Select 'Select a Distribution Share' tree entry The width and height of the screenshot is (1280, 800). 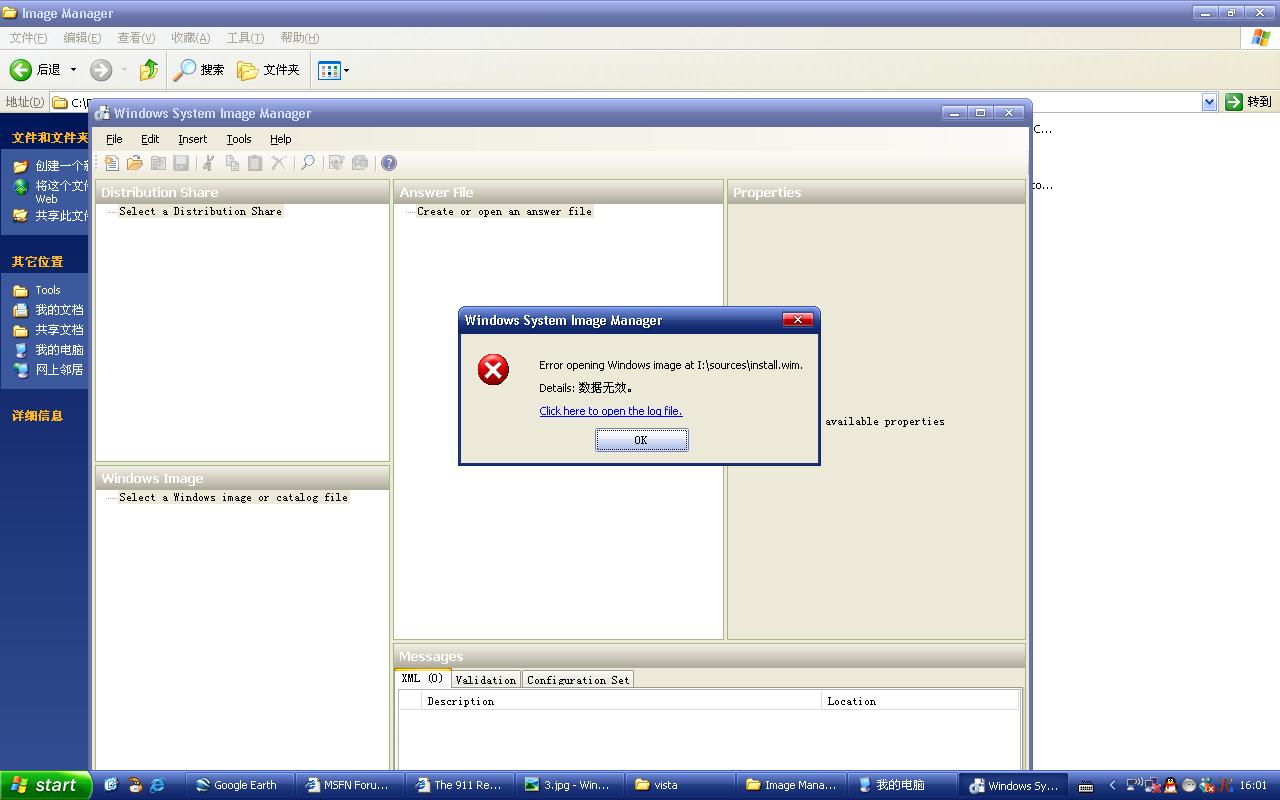pyautogui.click(x=200, y=211)
